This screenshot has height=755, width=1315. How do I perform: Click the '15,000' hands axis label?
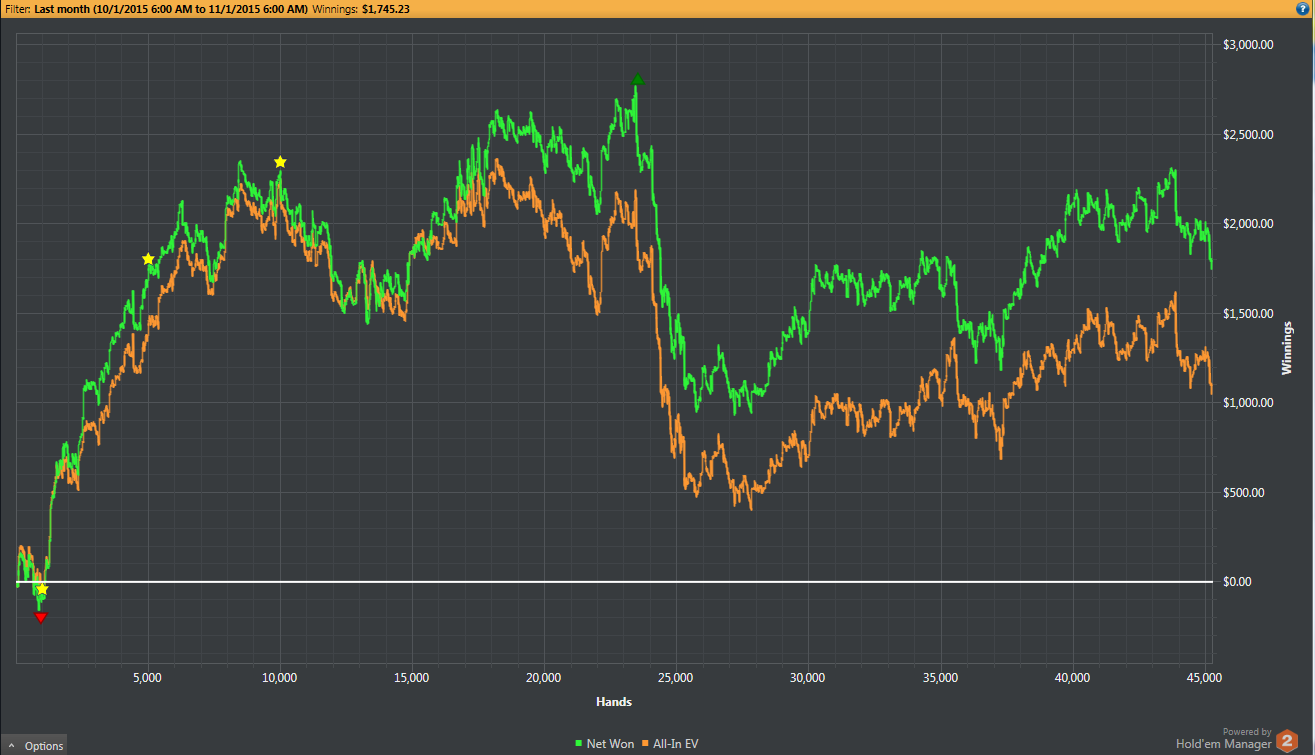[x=412, y=678]
